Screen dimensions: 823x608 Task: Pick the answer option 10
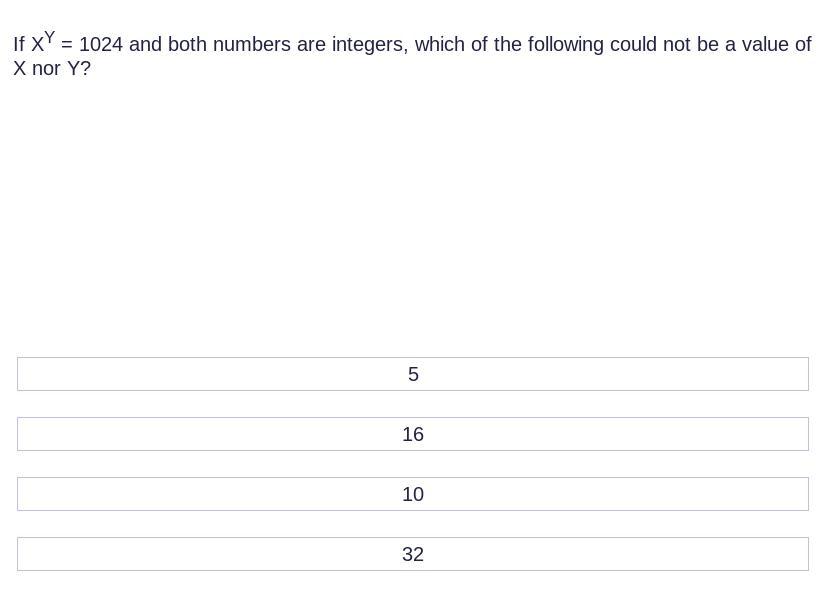point(413,494)
